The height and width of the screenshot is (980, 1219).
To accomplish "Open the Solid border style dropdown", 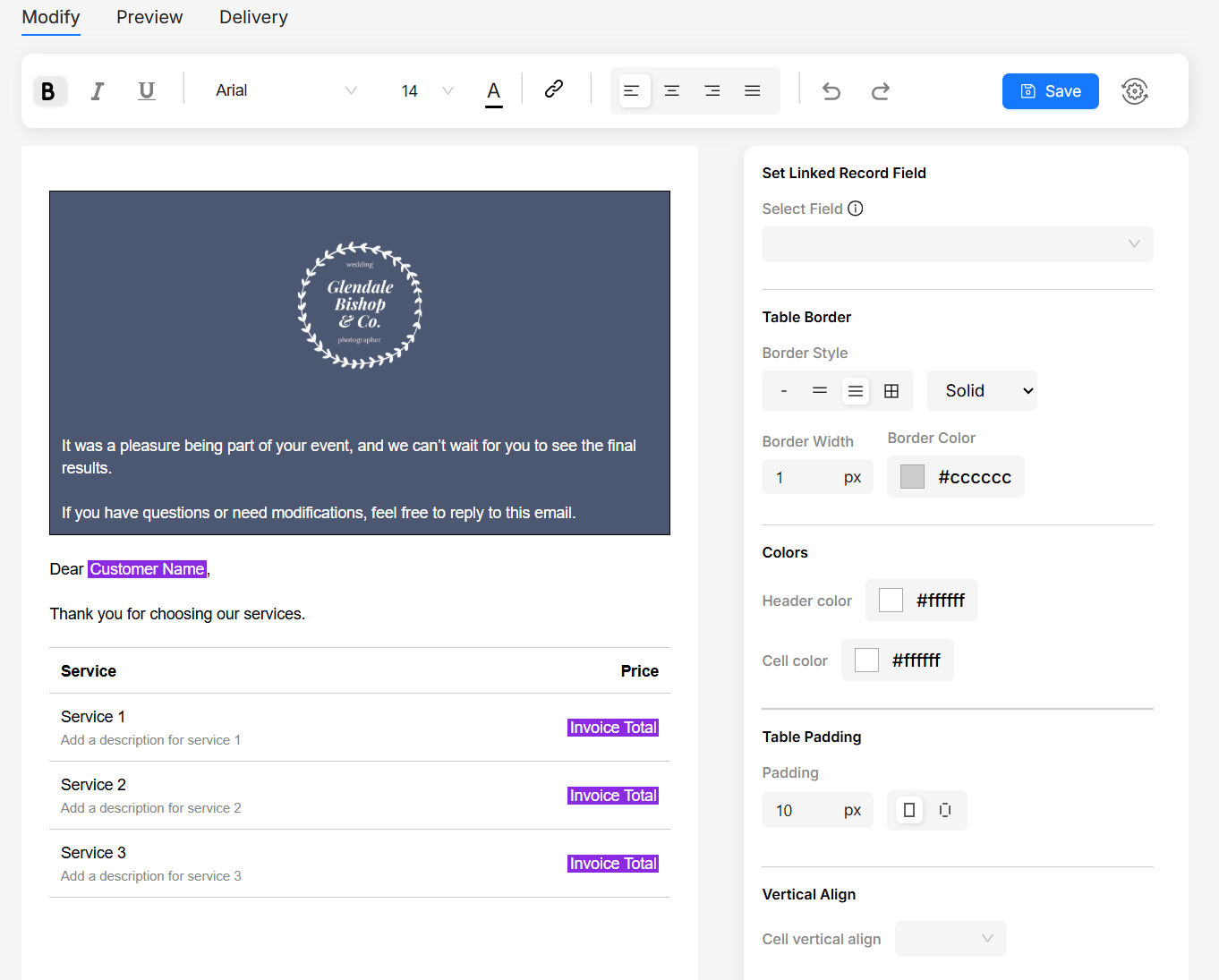I will (x=982, y=391).
